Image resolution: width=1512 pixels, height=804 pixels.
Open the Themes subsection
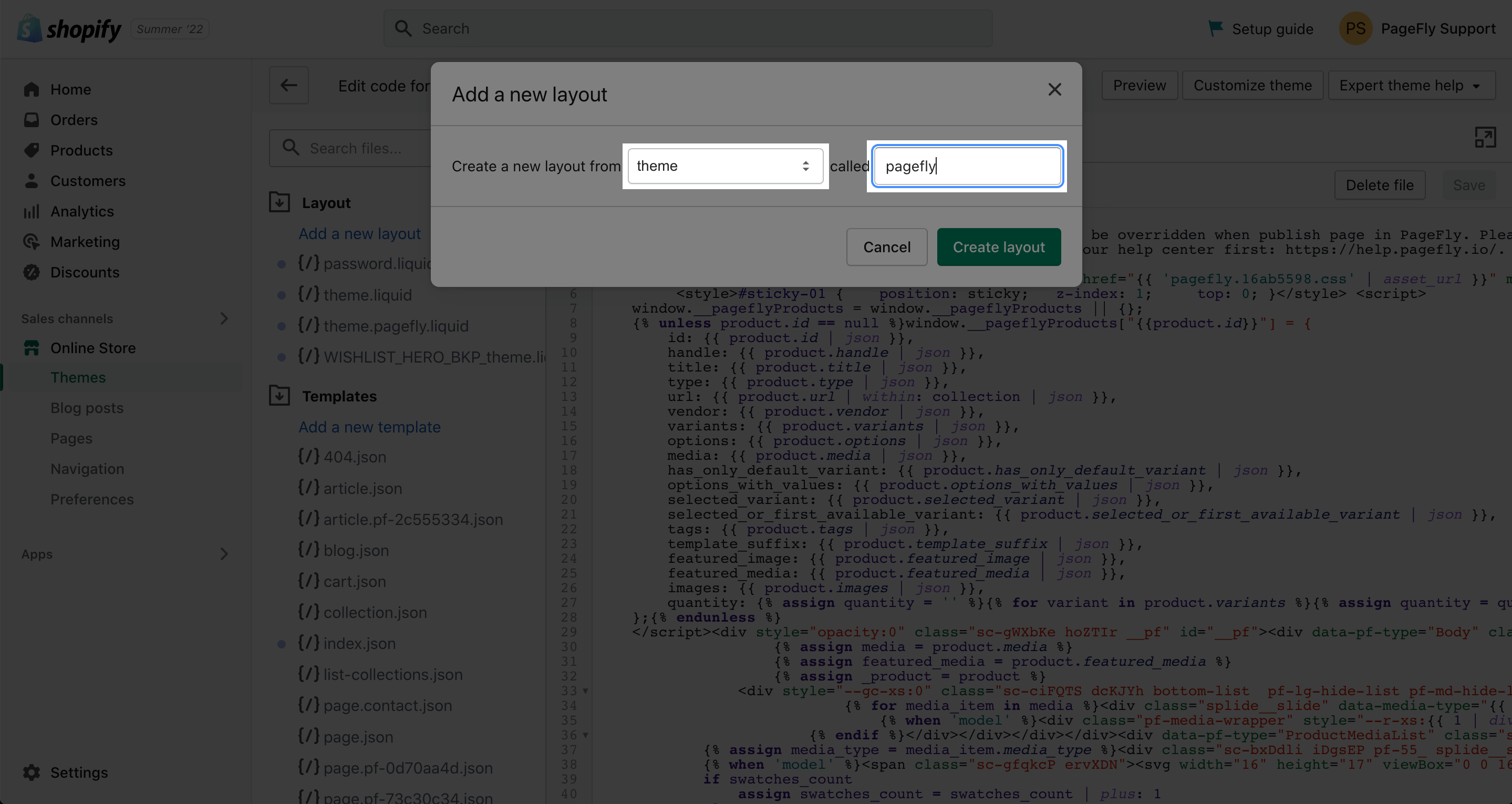(x=77, y=377)
